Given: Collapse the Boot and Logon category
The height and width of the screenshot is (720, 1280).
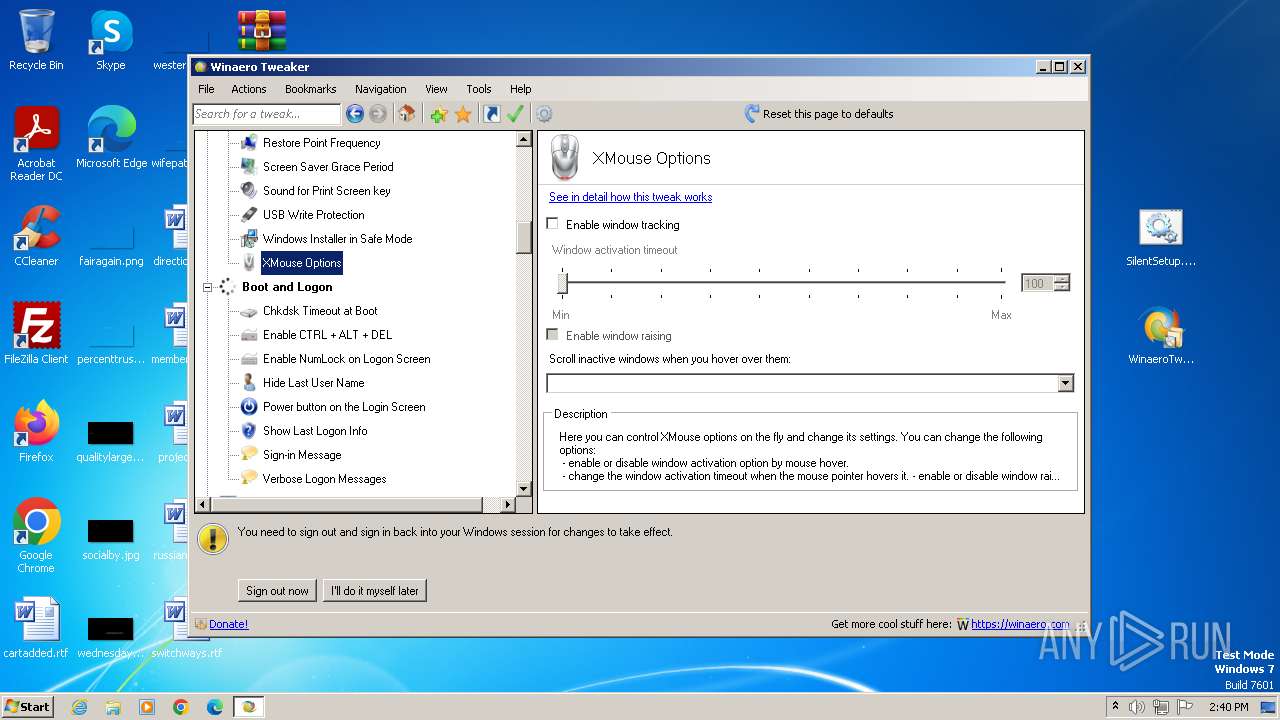Looking at the screenshot, I should tap(208, 287).
